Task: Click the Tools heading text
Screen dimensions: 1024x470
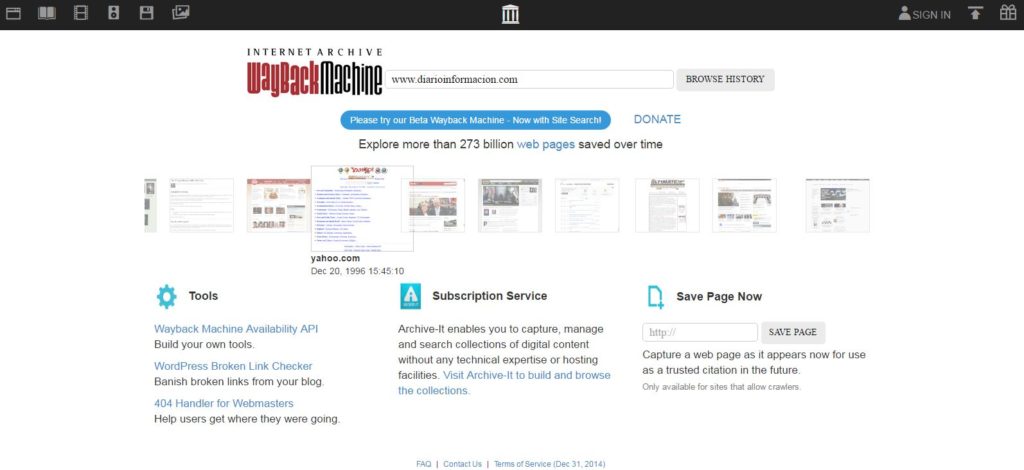Action: coord(203,296)
